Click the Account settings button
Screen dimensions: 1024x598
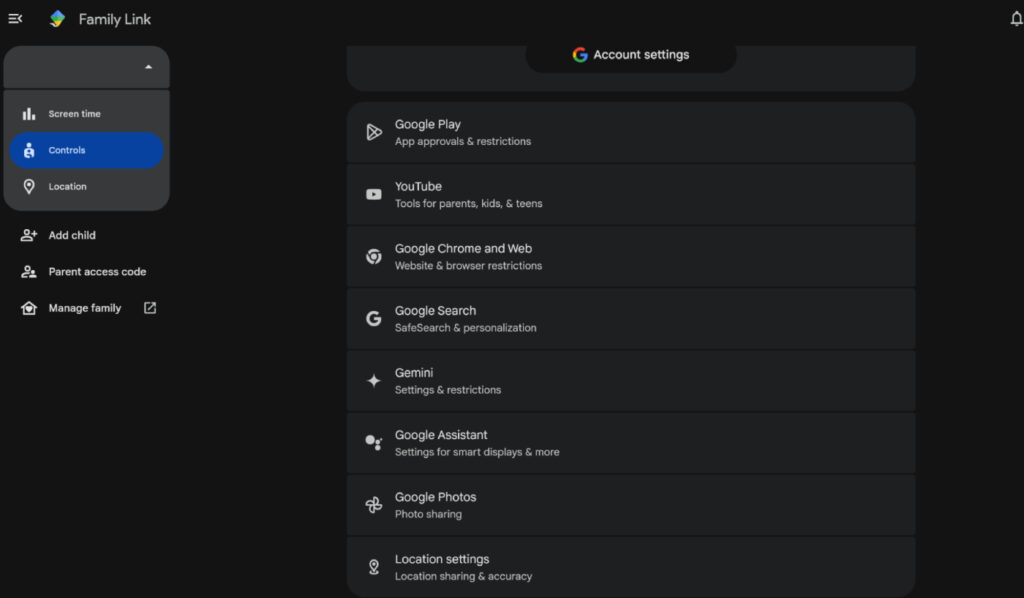(631, 55)
